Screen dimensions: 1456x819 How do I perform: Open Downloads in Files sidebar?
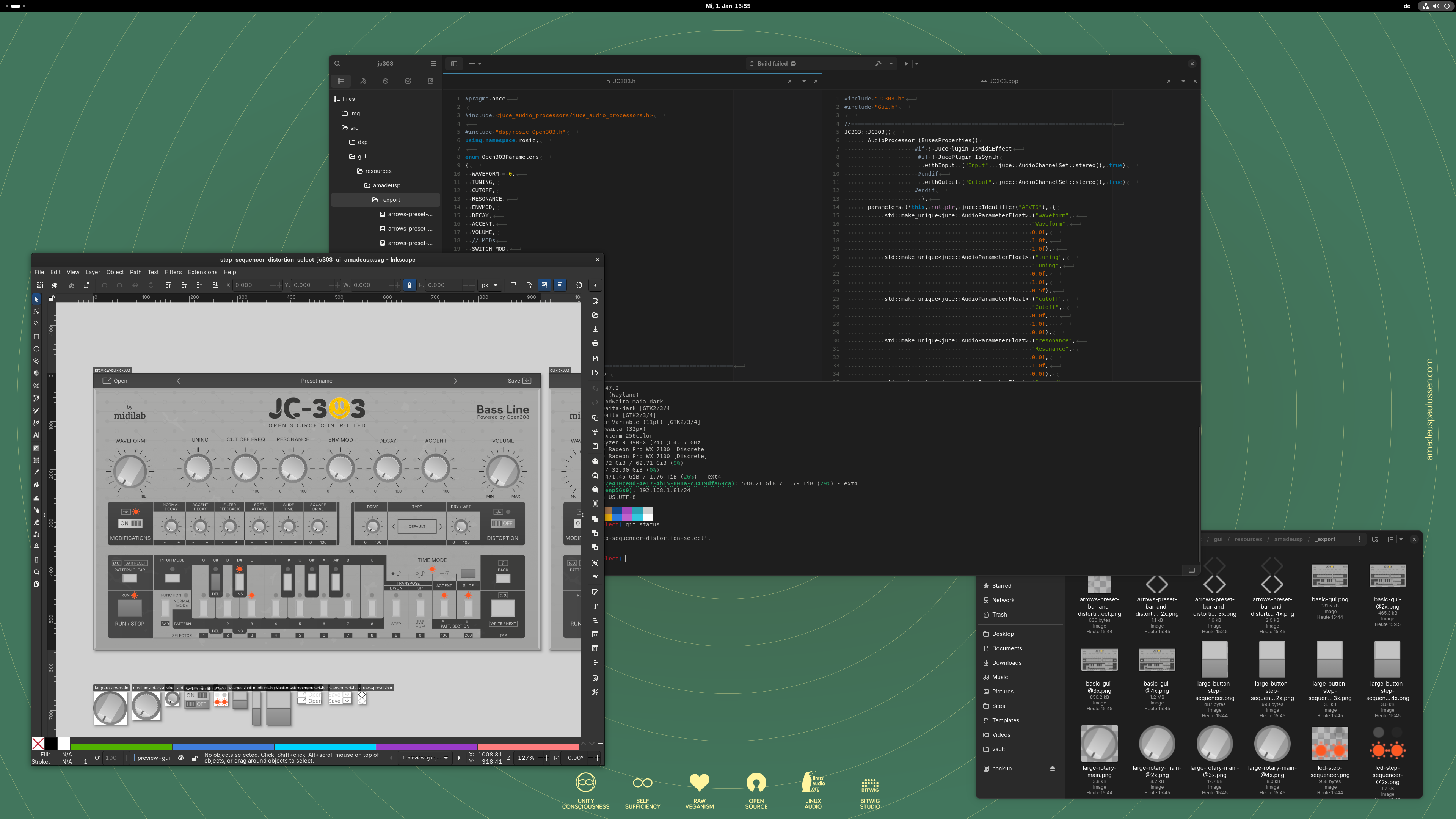[x=1006, y=662]
